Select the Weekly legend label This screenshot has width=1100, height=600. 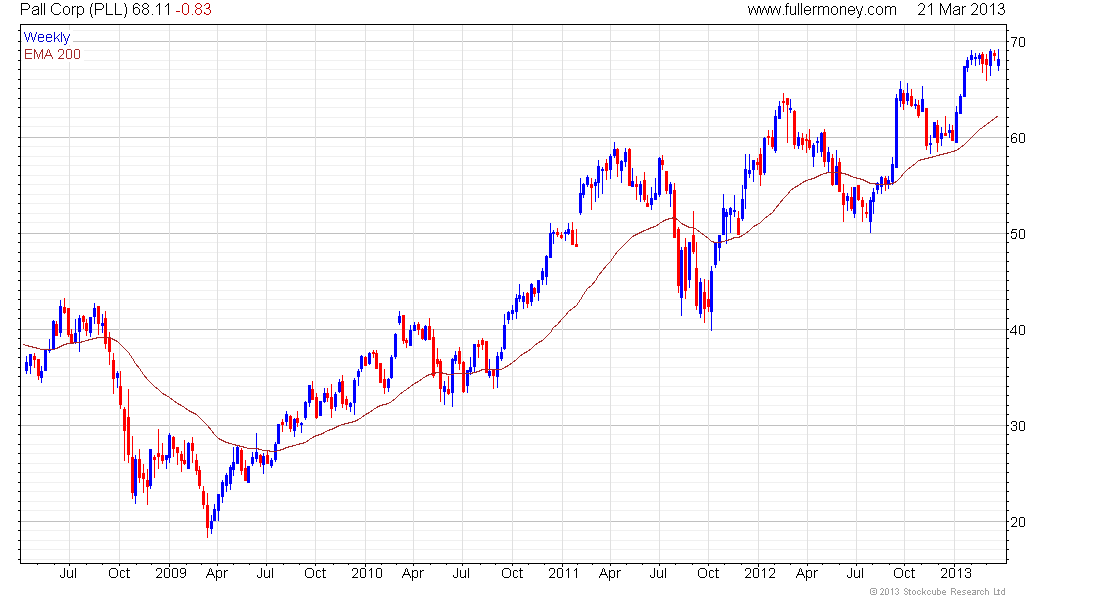47,37
